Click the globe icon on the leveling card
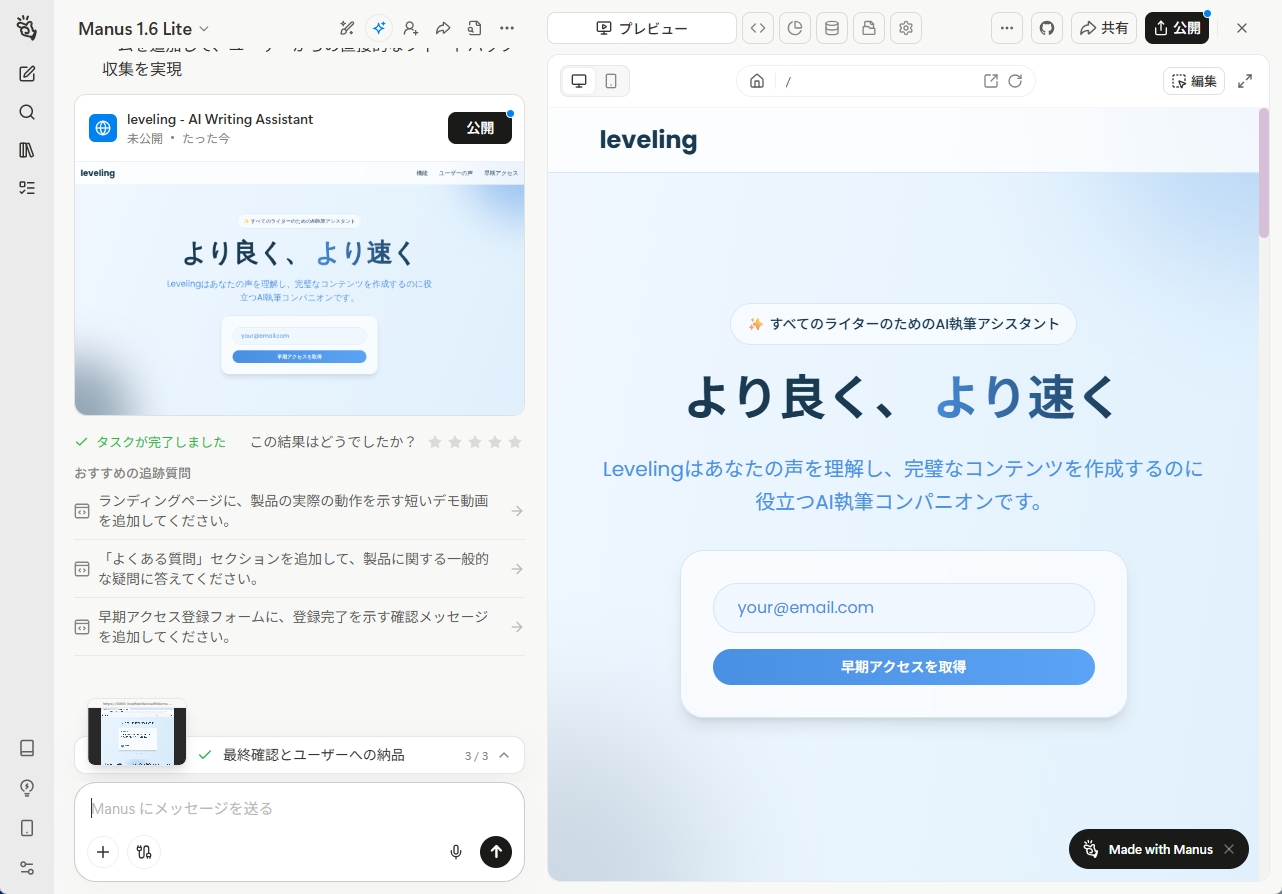The width and height of the screenshot is (1282, 894). click(103, 128)
